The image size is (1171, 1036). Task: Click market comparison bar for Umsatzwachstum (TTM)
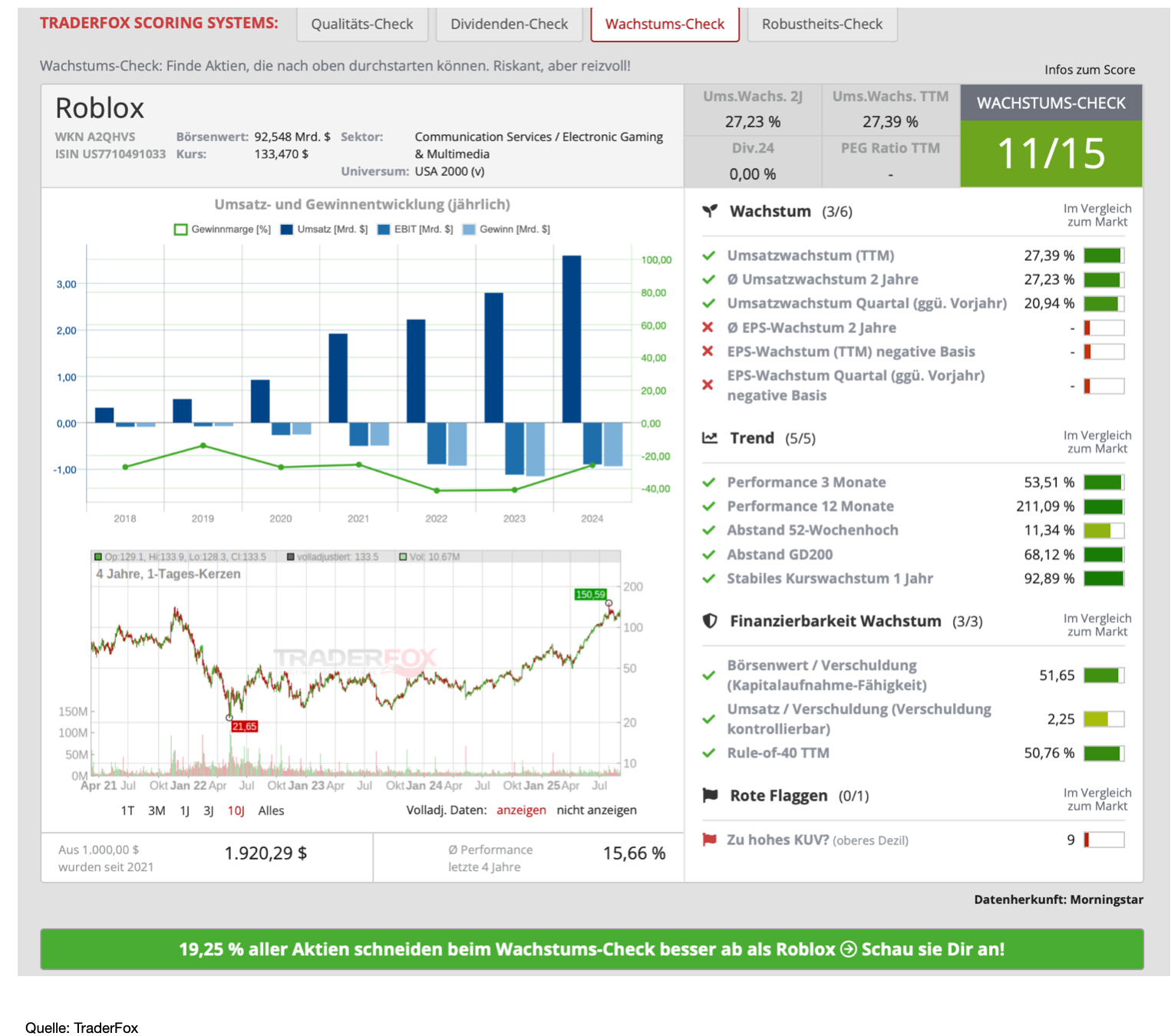pos(1104,256)
